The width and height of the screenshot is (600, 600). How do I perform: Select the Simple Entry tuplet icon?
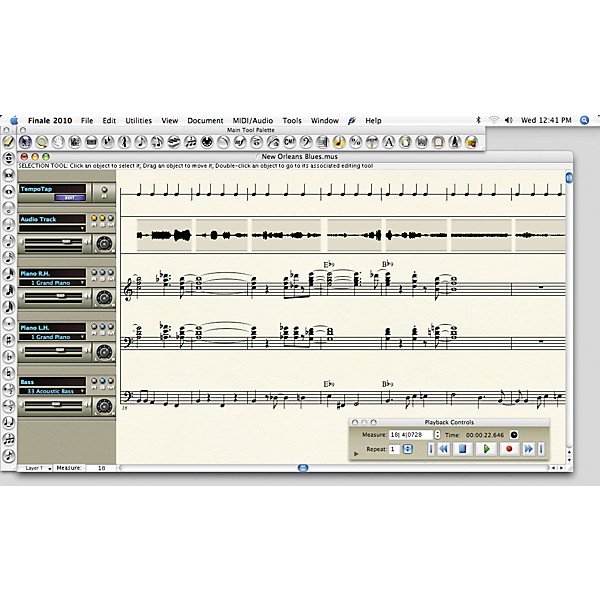[x=8, y=439]
